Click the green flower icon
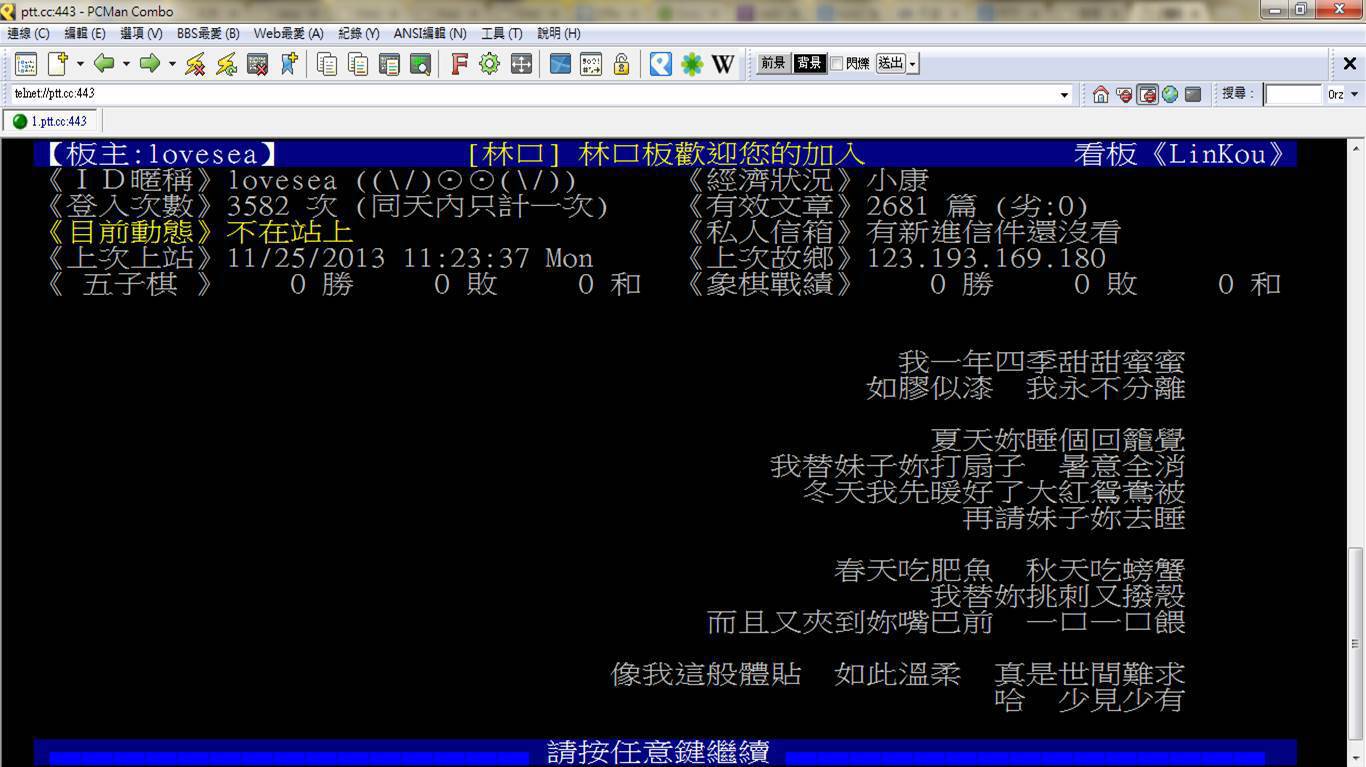The width and height of the screenshot is (1366, 767). tap(691, 64)
